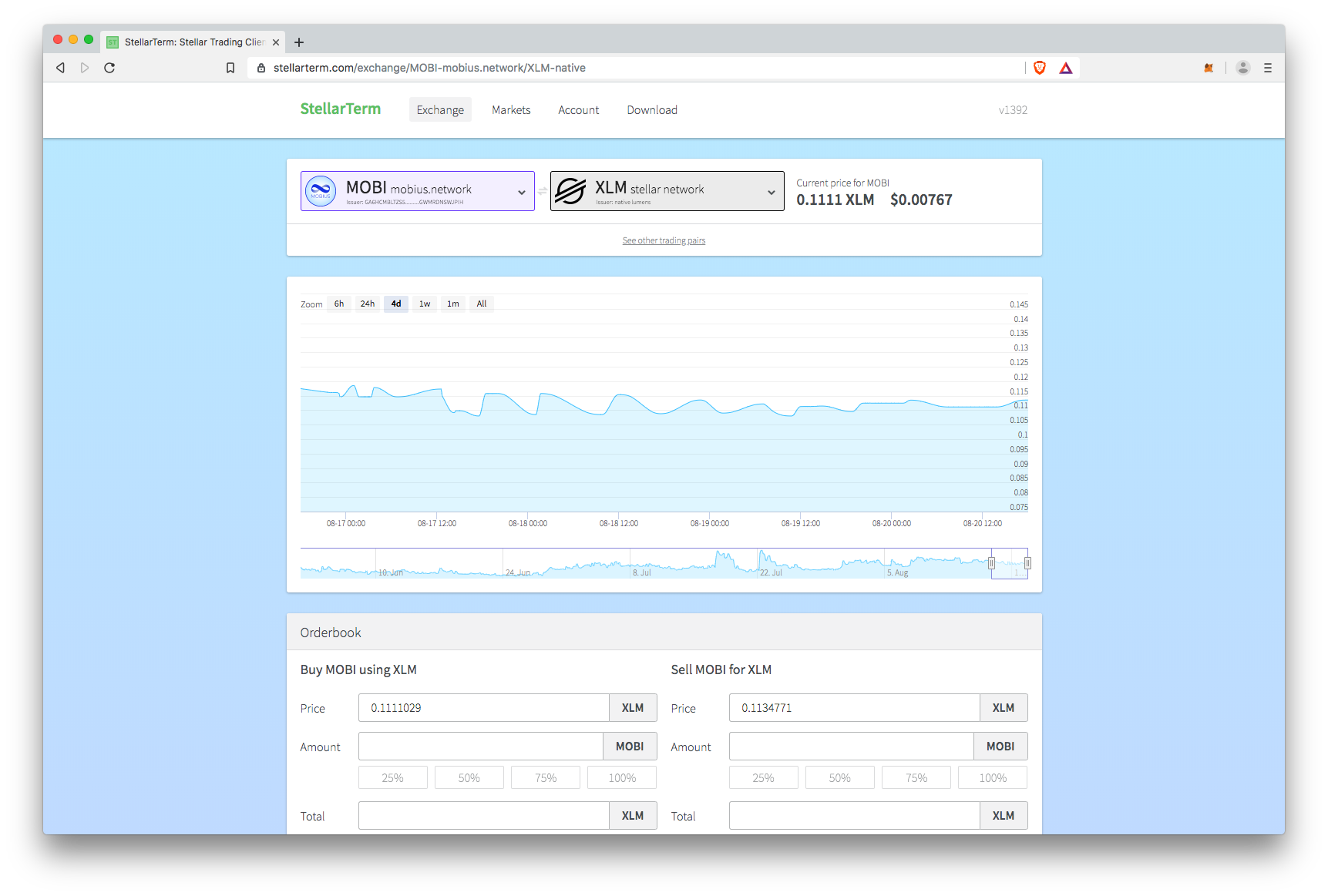Open a new browser tab
The height and width of the screenshot is (896, 1328).
pos(299,42)
